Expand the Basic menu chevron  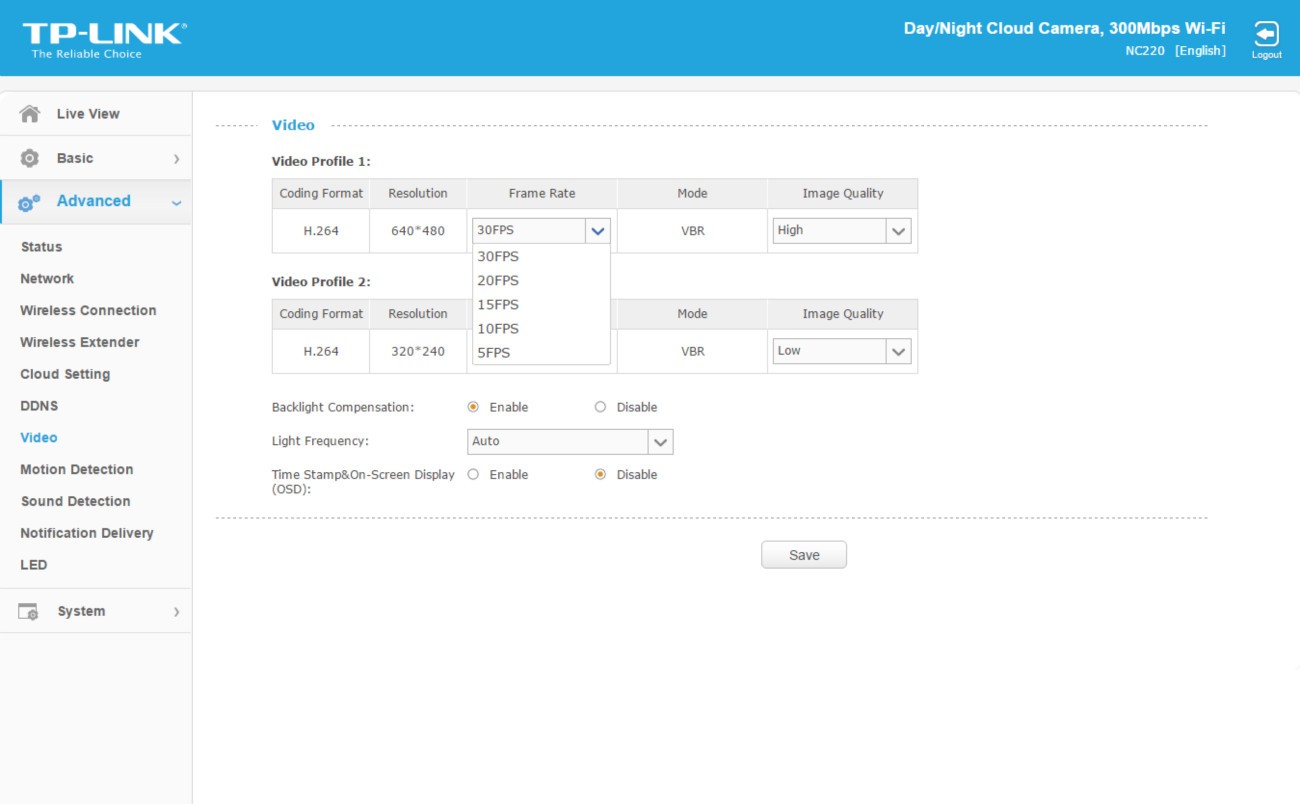click(176, 159)
